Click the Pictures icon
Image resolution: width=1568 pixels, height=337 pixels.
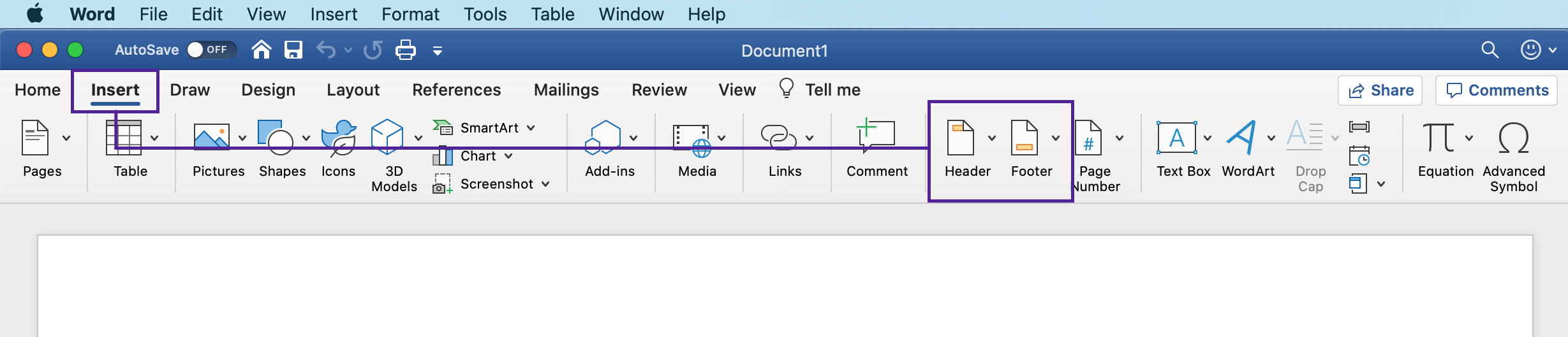[x=211, y=137]
